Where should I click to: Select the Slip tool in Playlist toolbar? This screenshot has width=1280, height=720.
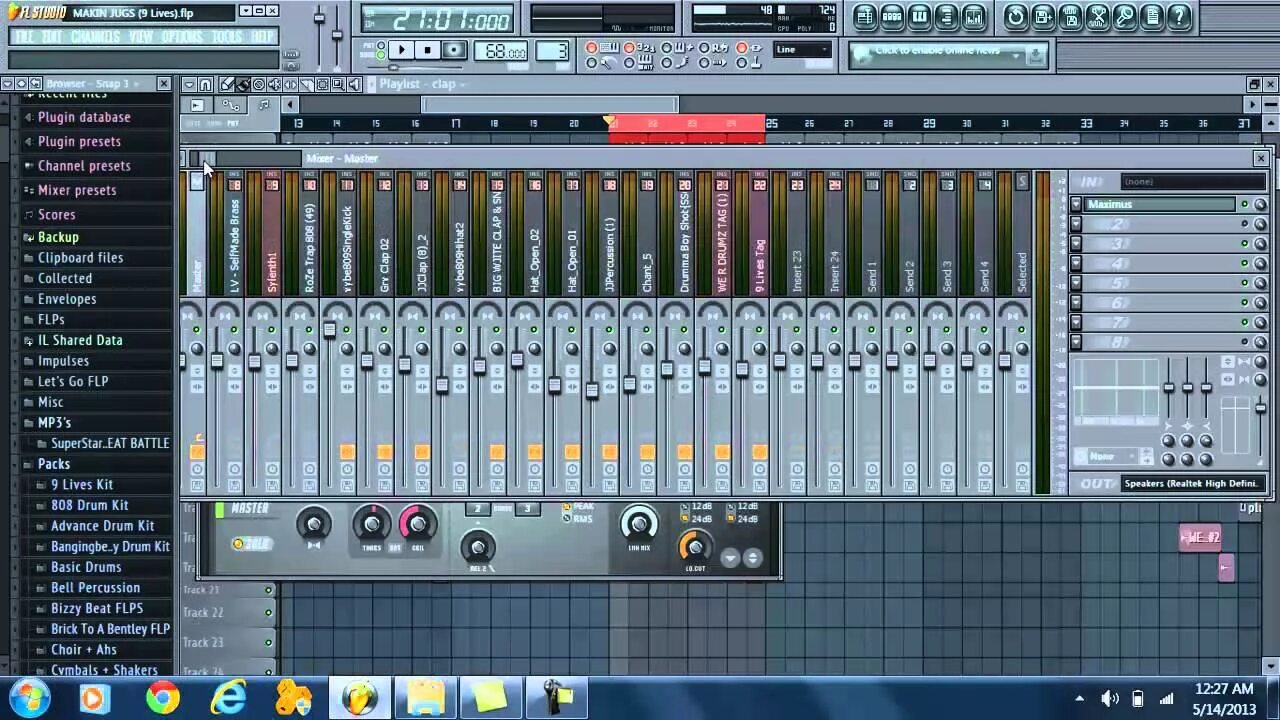coord(291,84)
